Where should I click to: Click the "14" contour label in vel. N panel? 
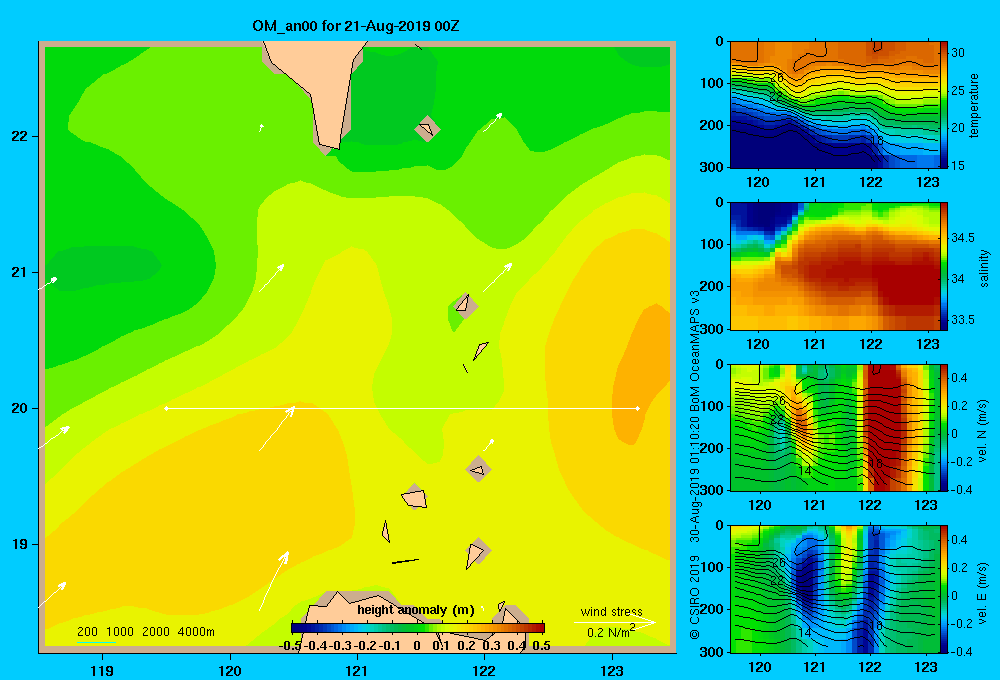(x=805, y=471)
